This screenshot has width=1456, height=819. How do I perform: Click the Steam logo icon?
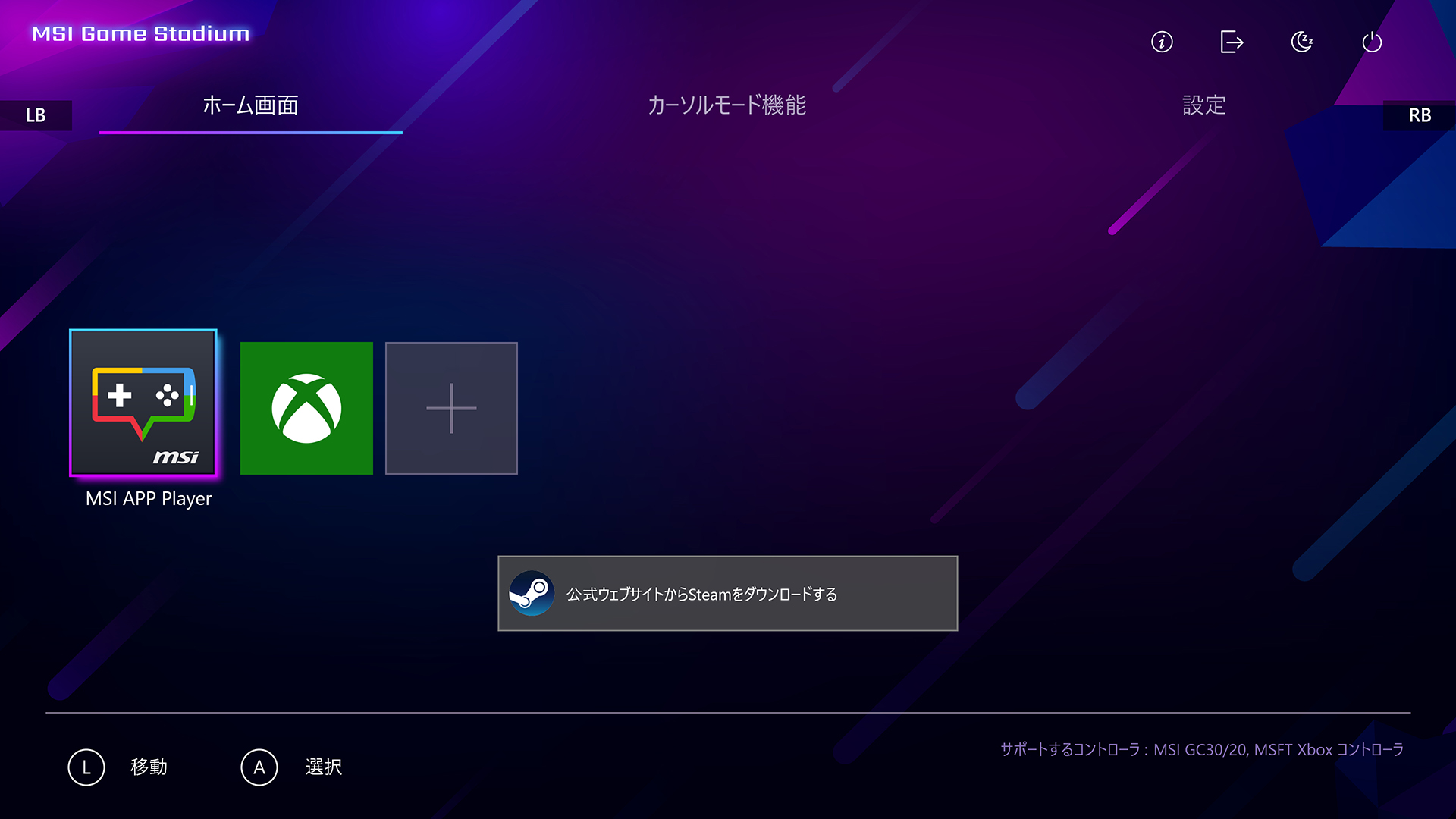tap(531, 593)
